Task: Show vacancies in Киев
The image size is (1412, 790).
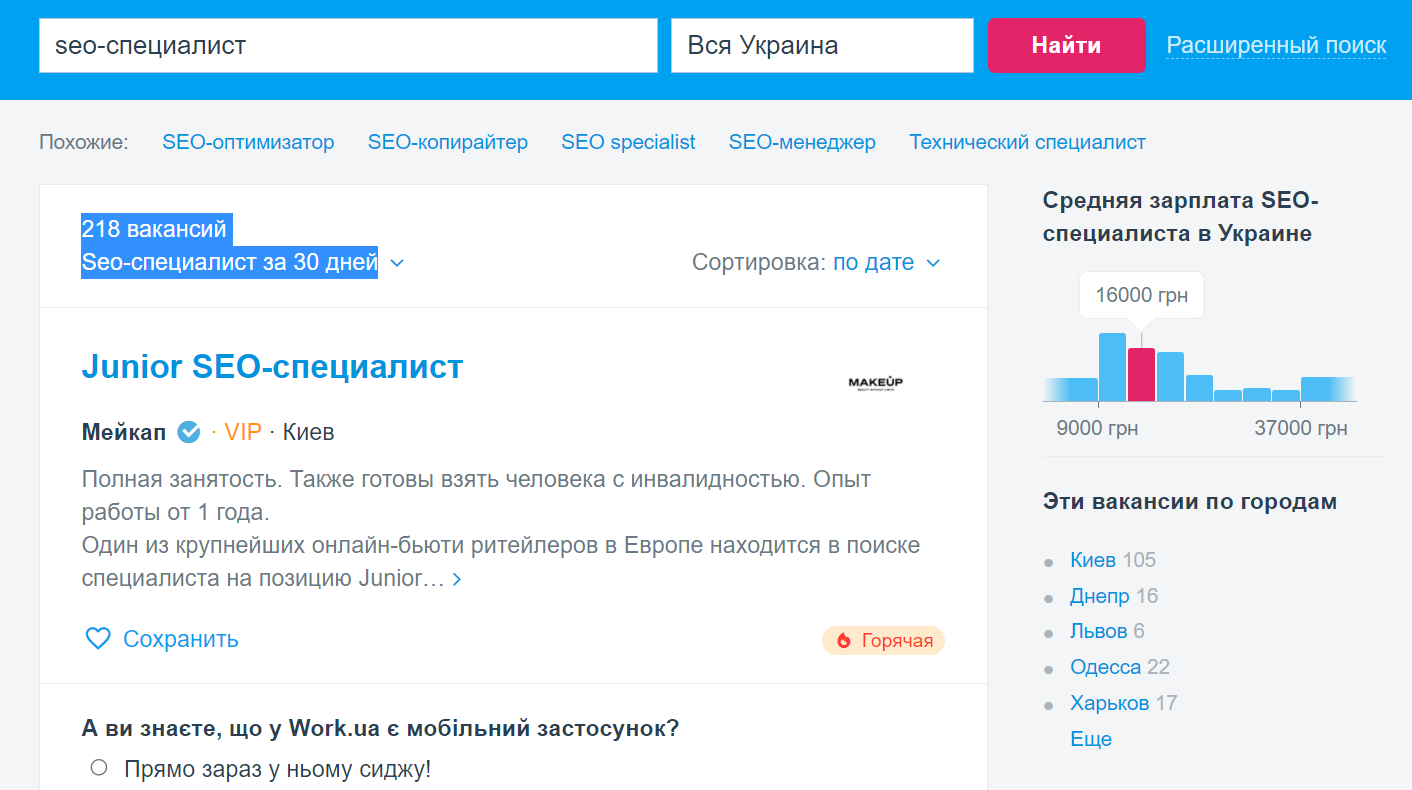Action: point(1094,560)
